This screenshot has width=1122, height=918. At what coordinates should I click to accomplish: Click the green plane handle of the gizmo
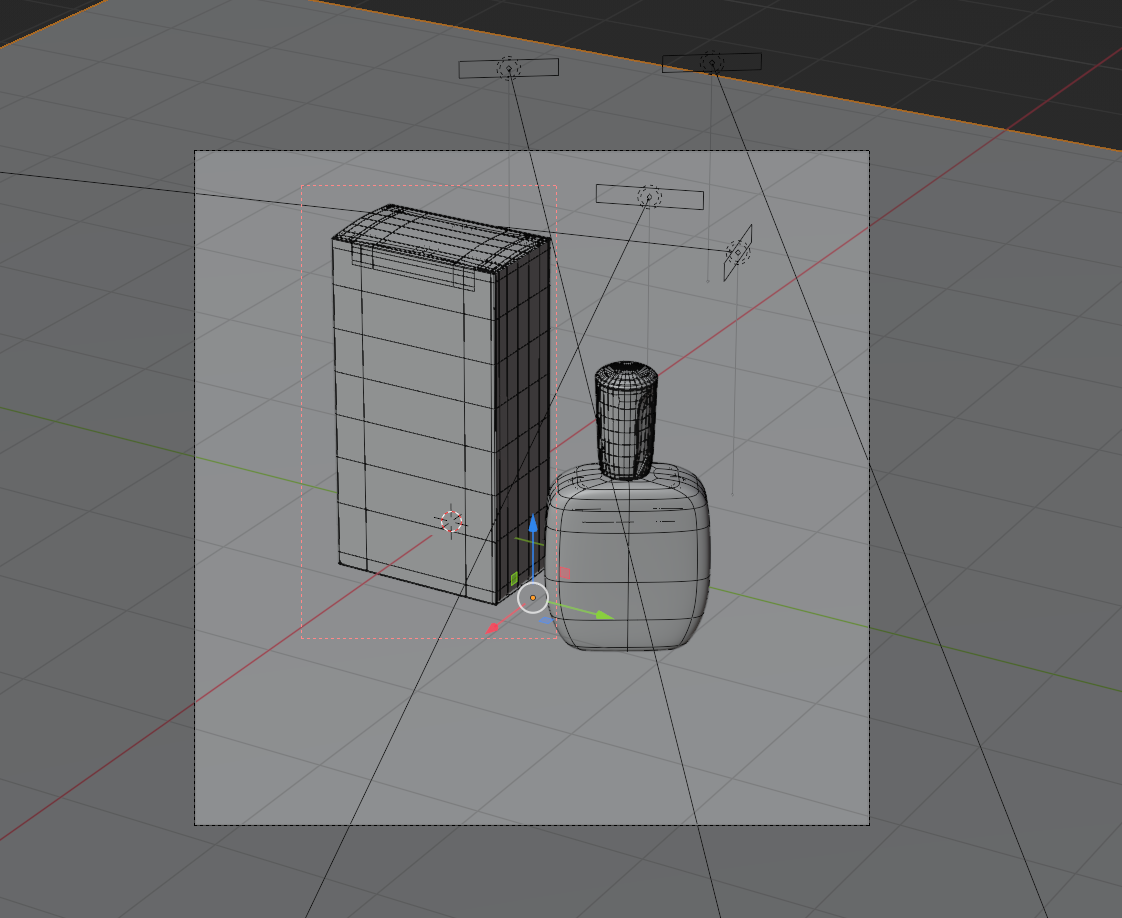(x=514, y=578)
